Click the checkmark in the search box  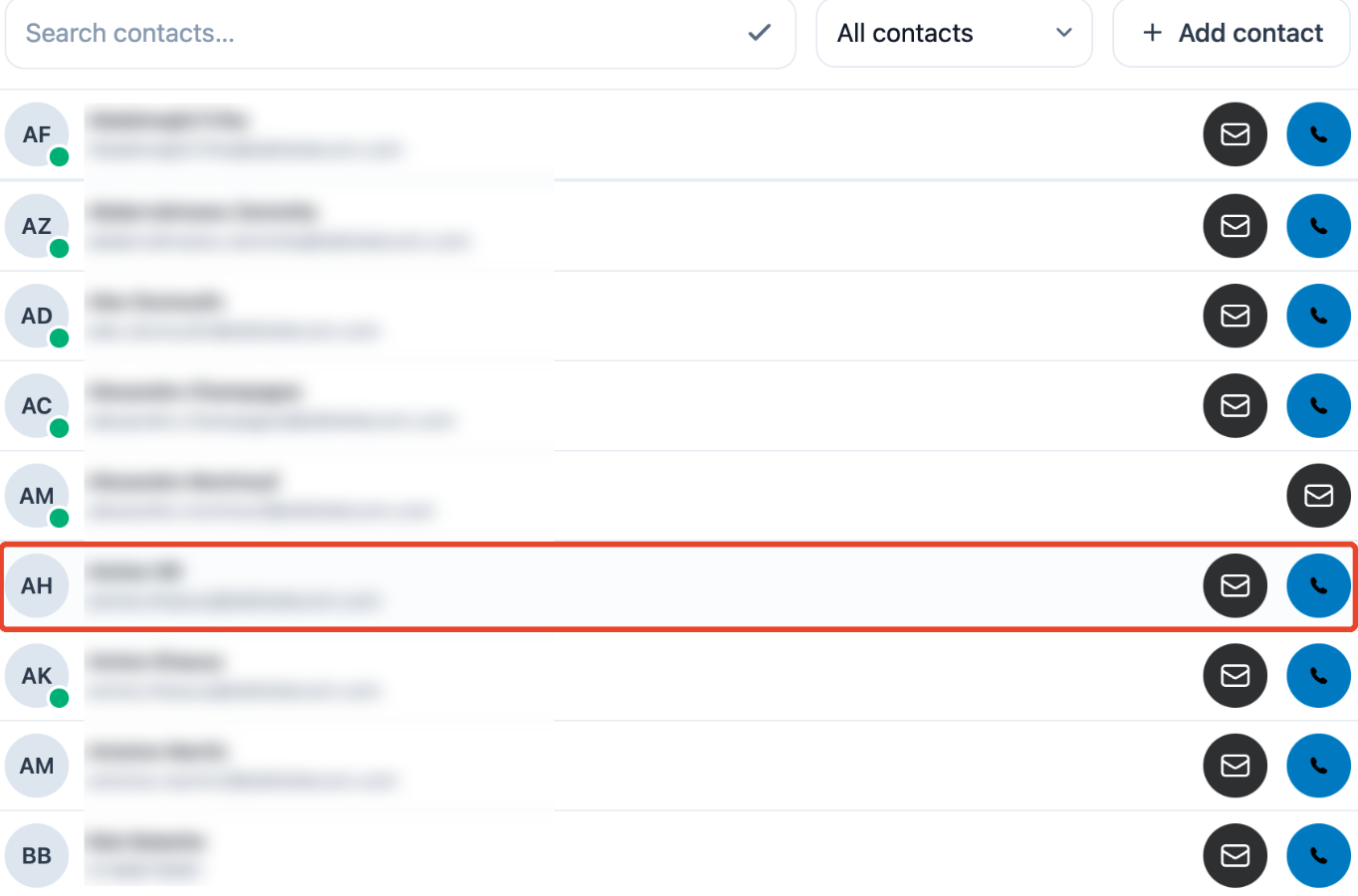(x=759, y=33)
